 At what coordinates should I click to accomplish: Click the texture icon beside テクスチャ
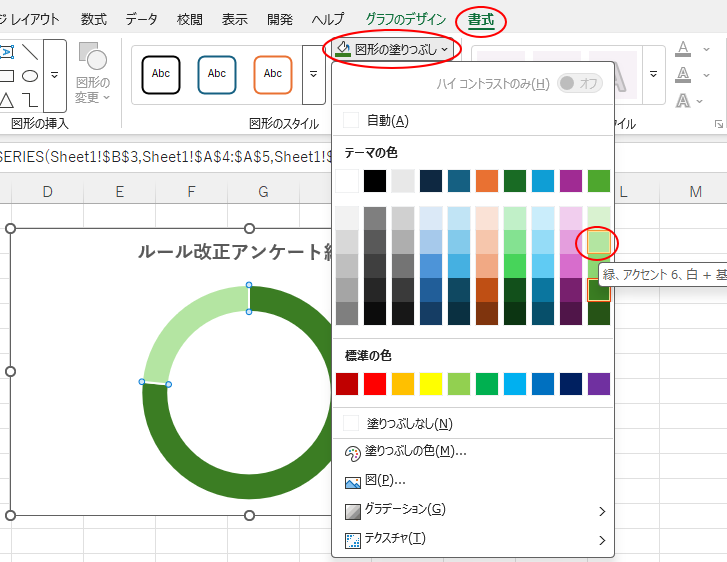[352, 541]
